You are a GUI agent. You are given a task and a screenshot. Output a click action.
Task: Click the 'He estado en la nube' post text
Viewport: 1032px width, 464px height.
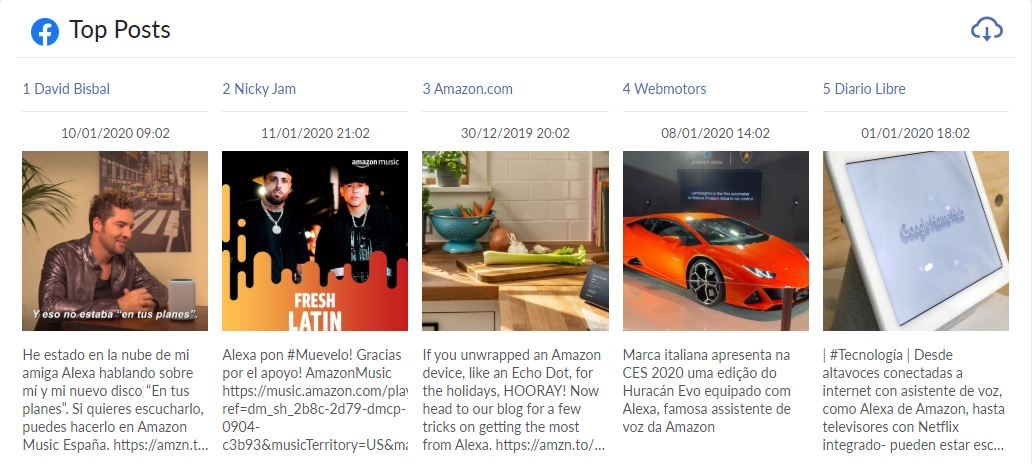coord(115,400)
